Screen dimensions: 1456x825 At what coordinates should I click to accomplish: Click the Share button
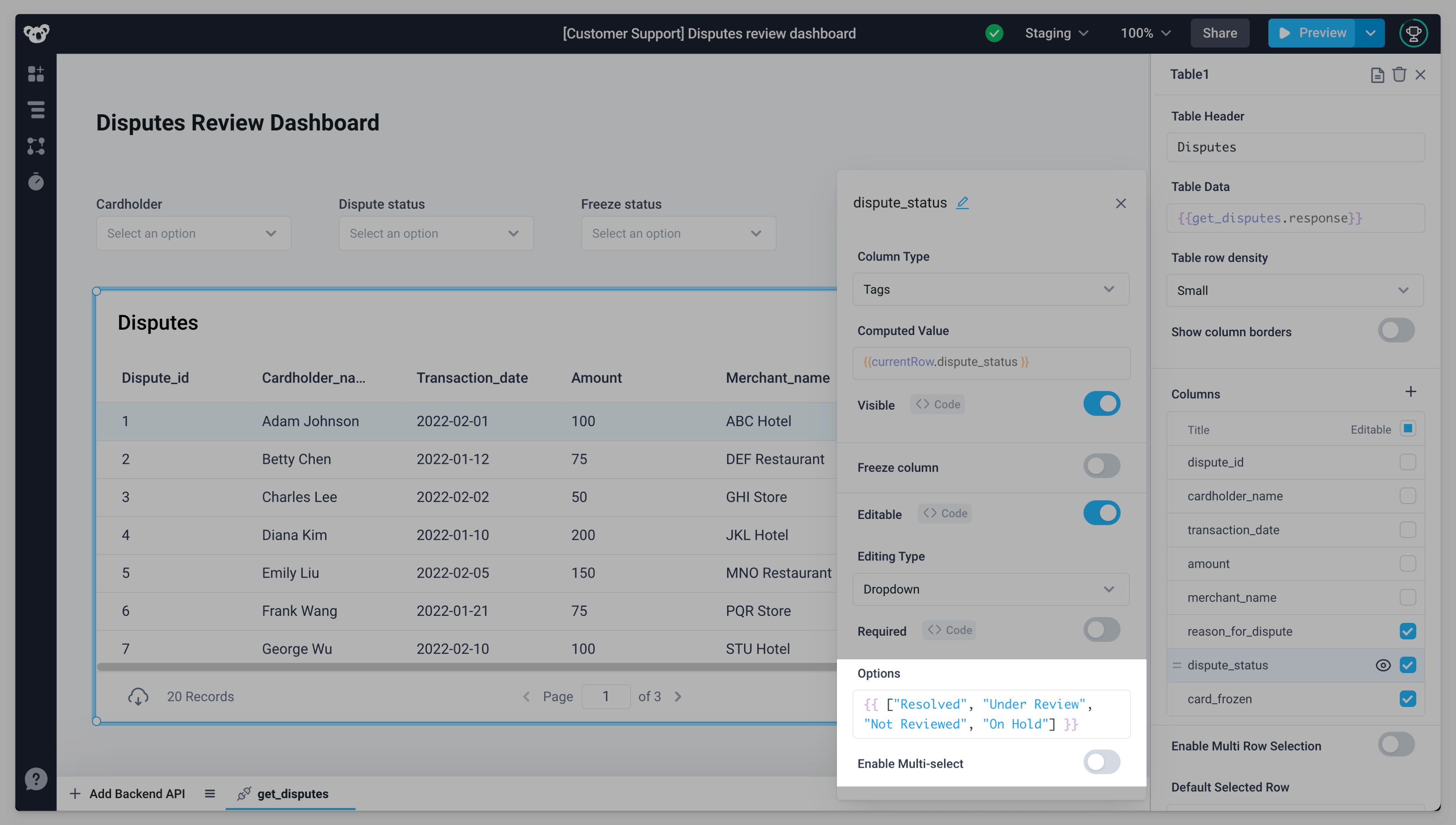coord(1219,34)
